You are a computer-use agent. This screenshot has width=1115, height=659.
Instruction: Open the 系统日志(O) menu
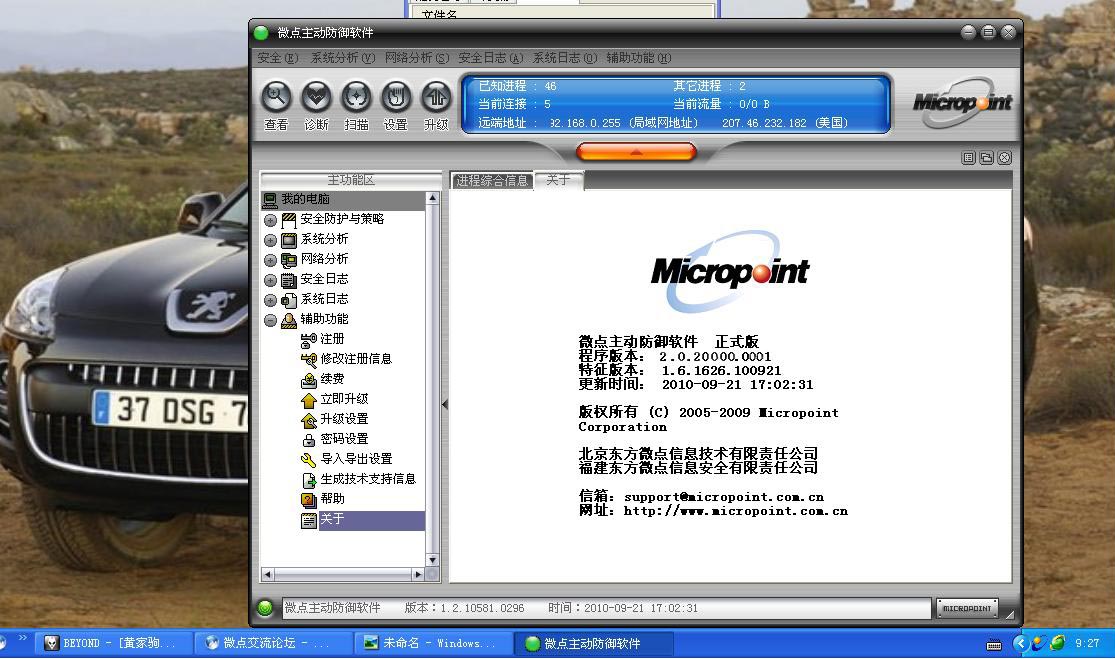[565, 58]
